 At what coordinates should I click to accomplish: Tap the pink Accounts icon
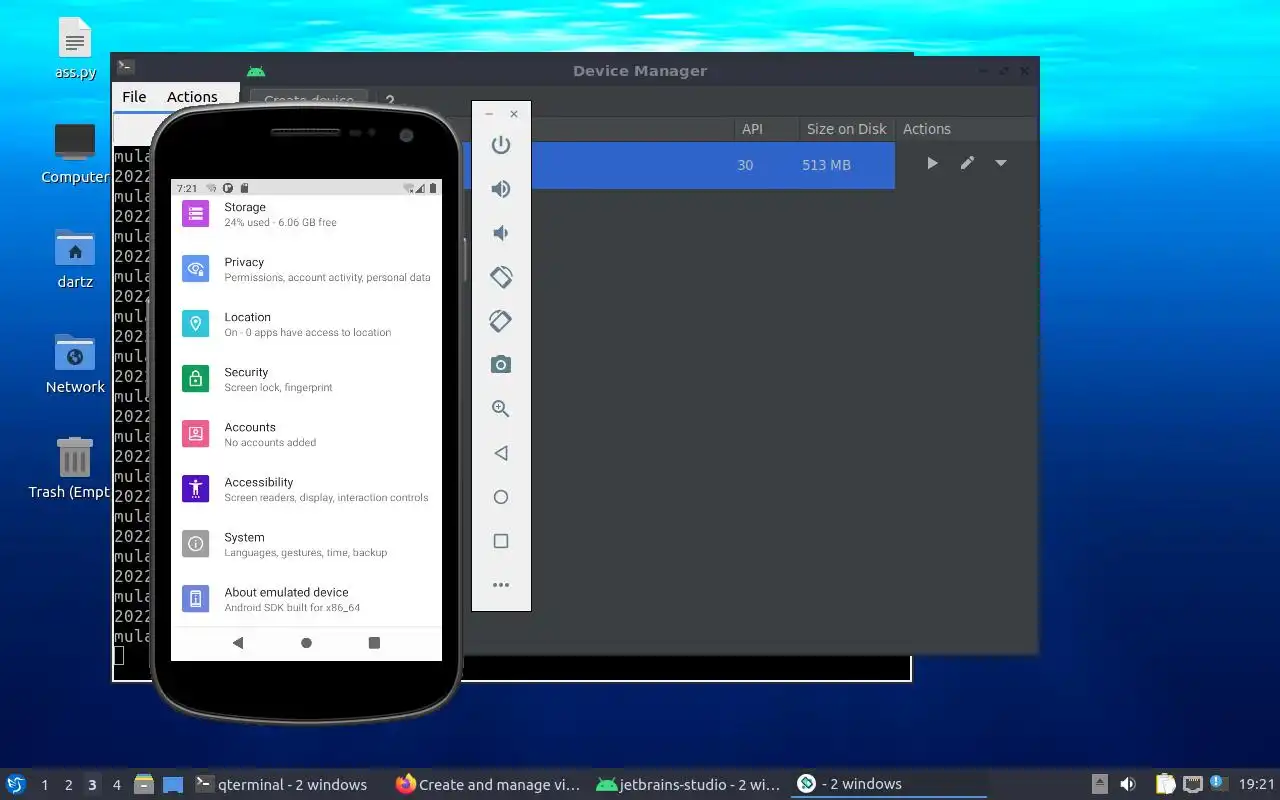tap(196, 434)
